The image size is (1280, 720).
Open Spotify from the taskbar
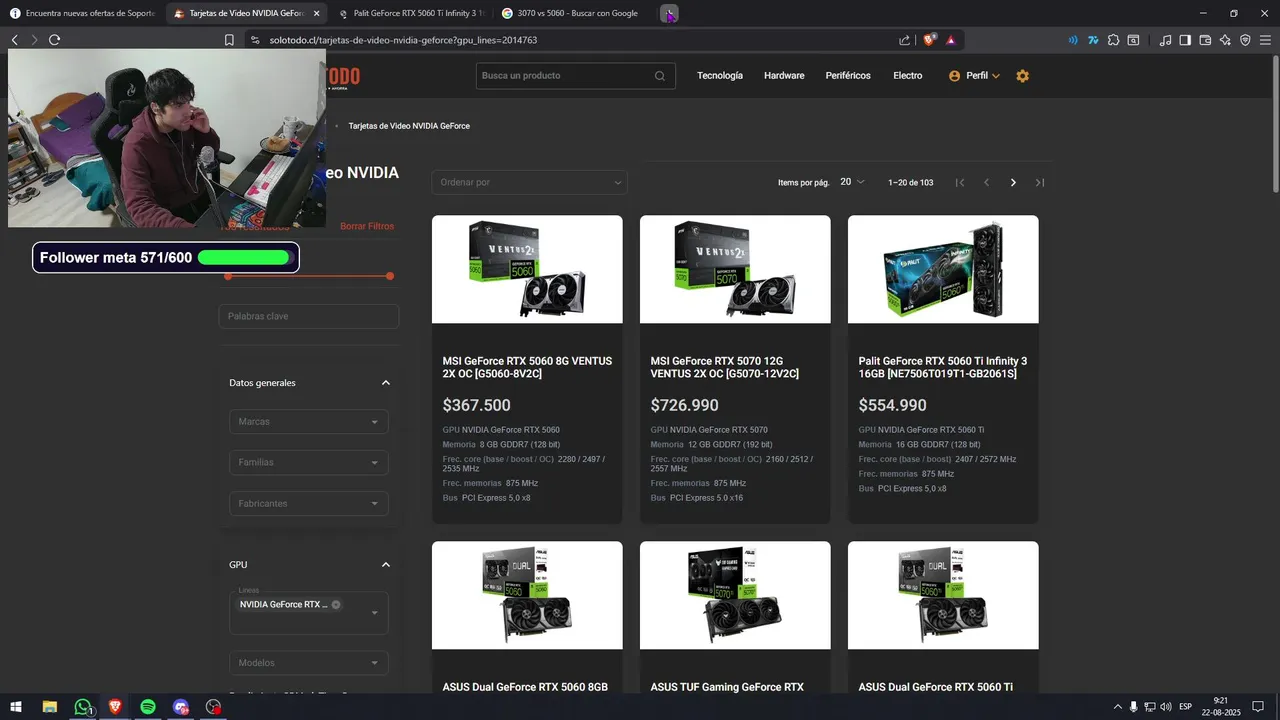pyautogui.click(x=148, y=707)
